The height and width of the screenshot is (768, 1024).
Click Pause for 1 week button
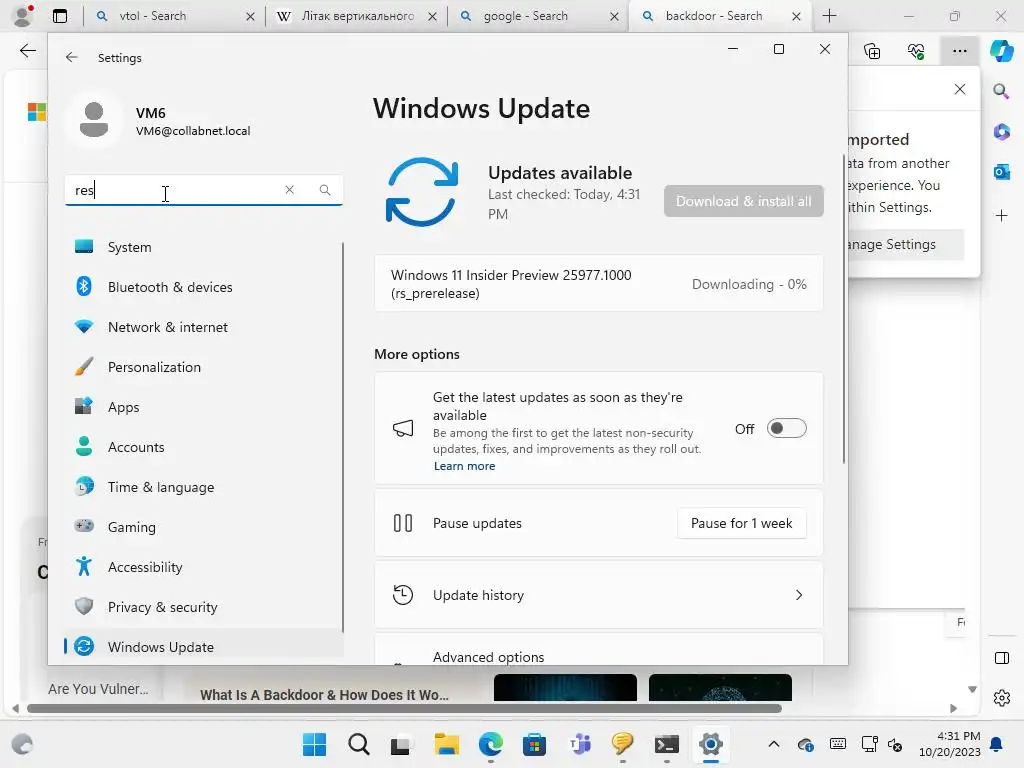coord(741,523)
